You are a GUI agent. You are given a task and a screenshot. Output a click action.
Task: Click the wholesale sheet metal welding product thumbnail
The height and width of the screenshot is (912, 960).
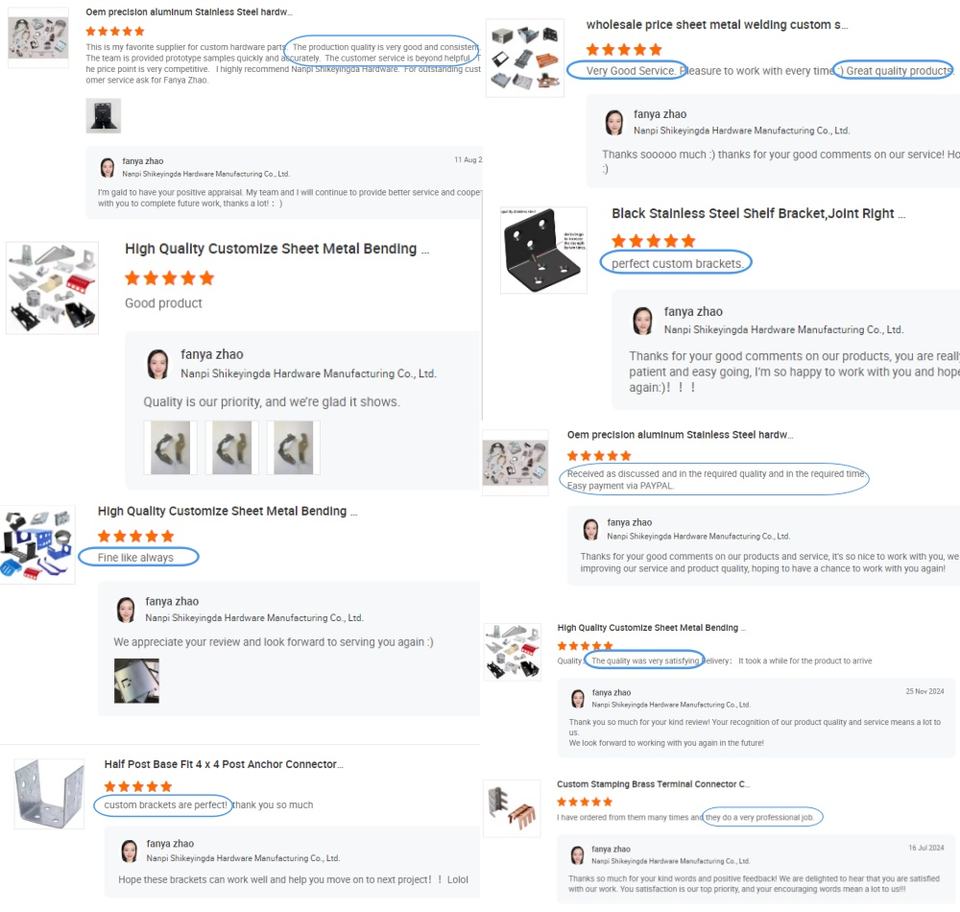coord(525,58)
